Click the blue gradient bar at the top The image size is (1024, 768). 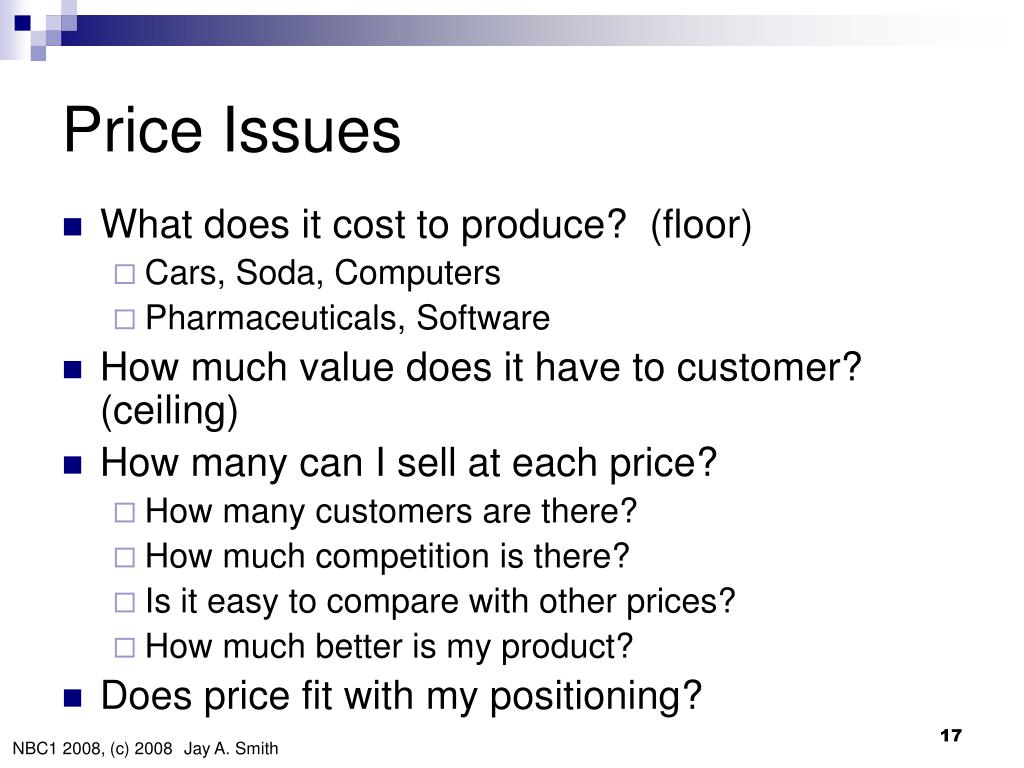pos(522,30)
